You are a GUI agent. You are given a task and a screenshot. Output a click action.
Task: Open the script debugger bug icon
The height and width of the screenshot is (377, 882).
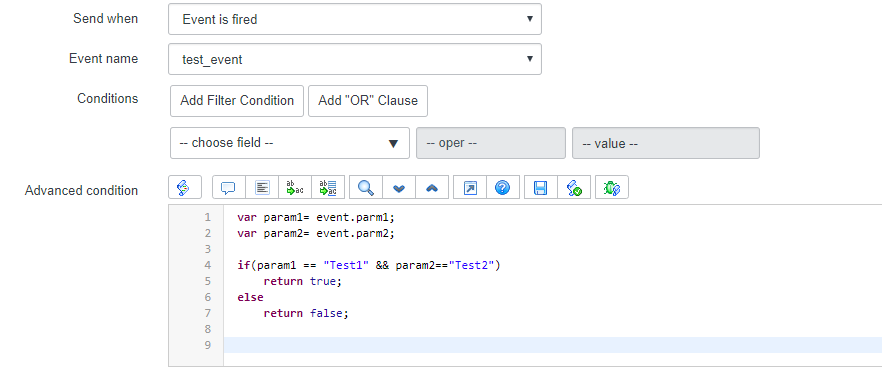click(x=612, y=187)
